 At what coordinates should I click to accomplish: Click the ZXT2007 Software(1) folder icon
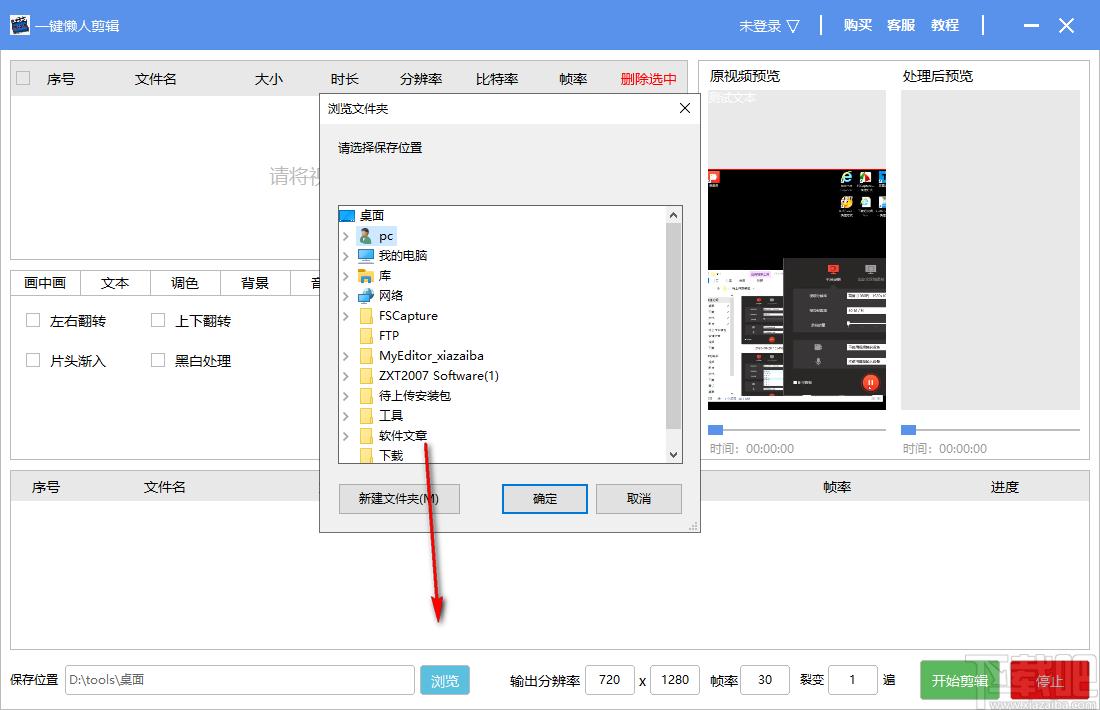point(365,375)
